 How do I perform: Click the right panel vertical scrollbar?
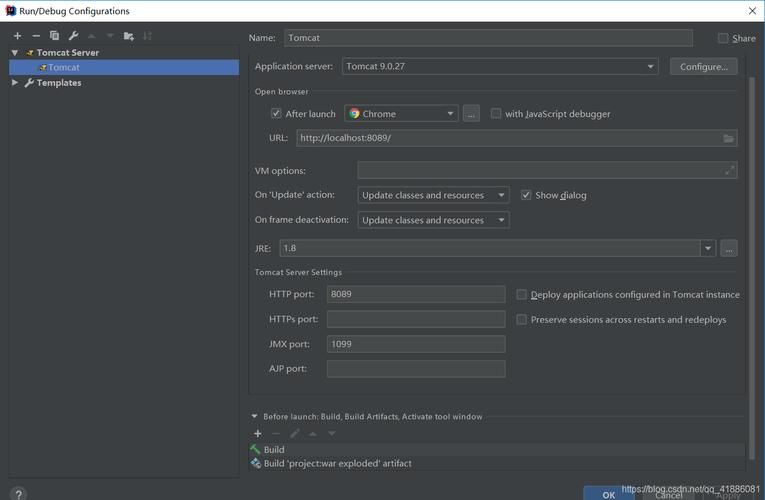(751, 267)
